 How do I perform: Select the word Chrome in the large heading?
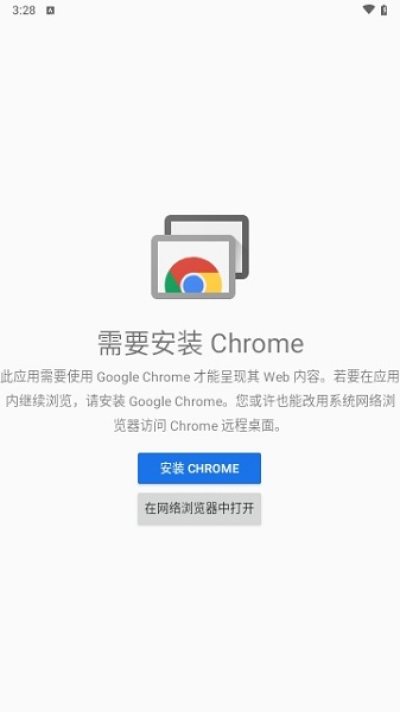pos(257,343)
